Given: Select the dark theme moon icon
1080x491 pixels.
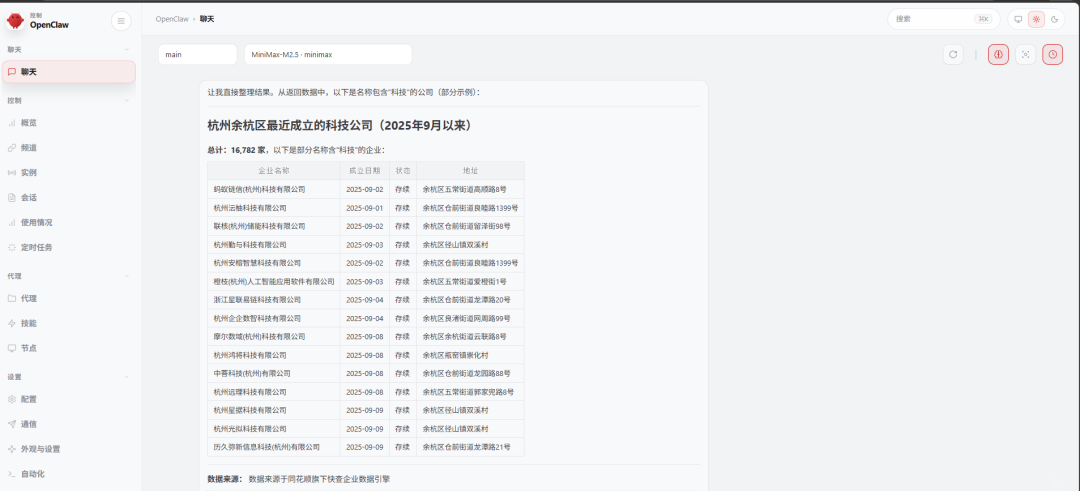Looking at the screenshot, I should coord(1055,19).
